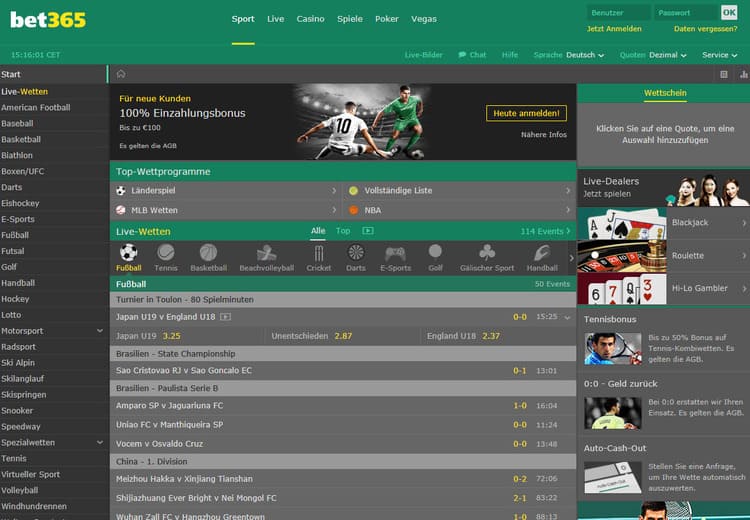
Task: Click the baseball icon beside MLB Wetten
Action: tap(121, 210)
